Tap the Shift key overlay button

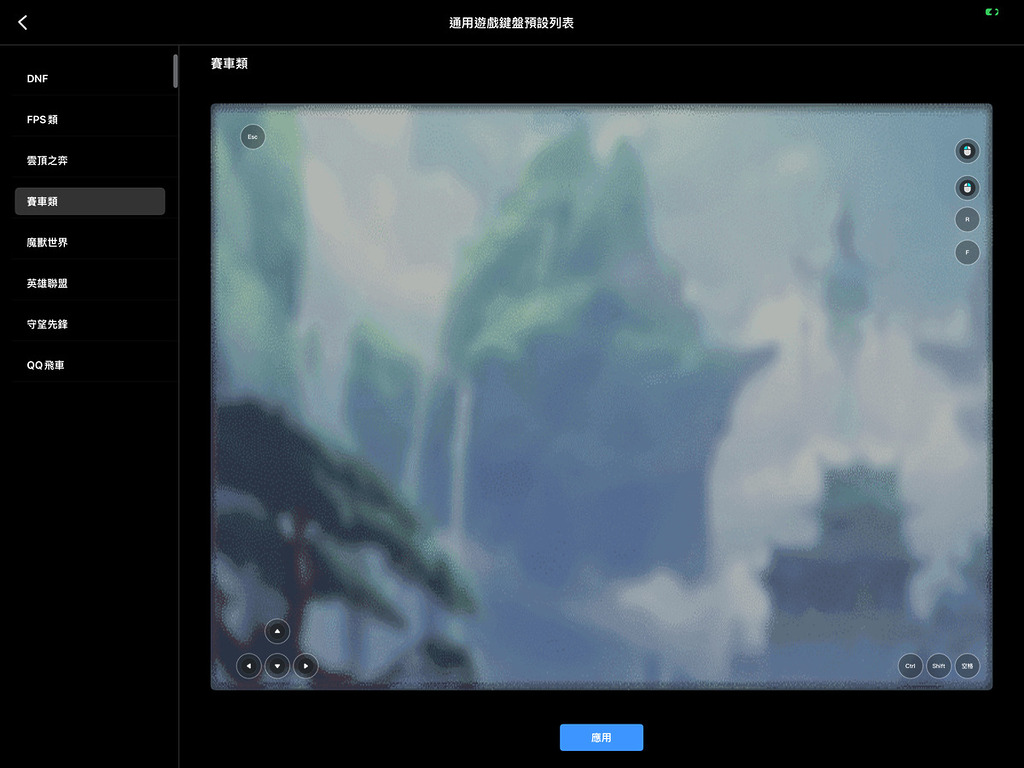[x=938, y=666]
